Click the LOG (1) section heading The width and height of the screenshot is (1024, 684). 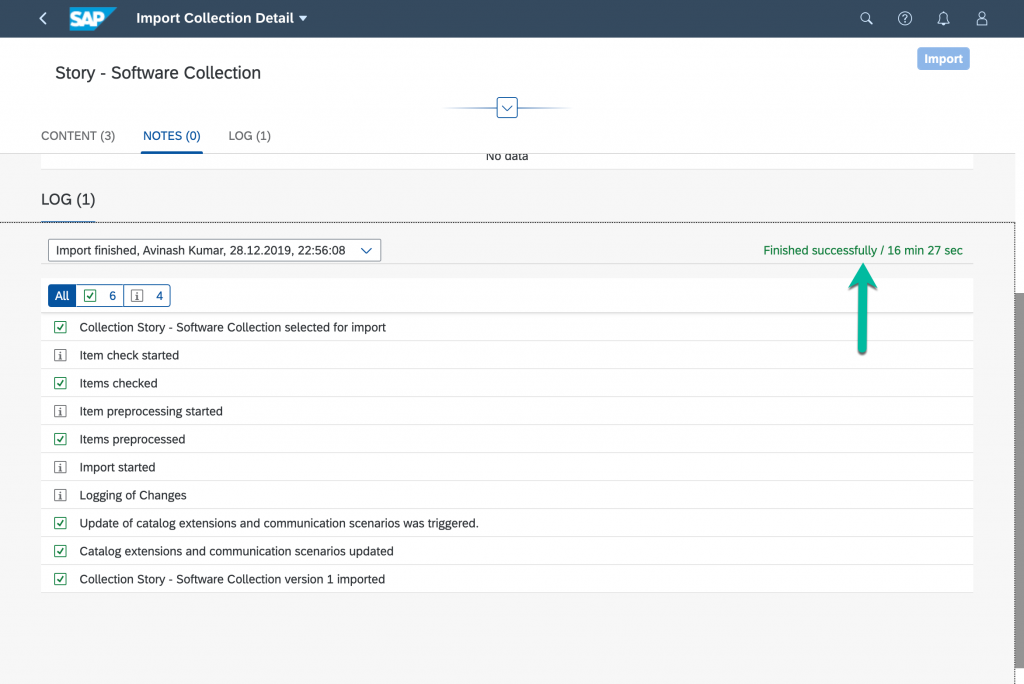pos(68,199)
